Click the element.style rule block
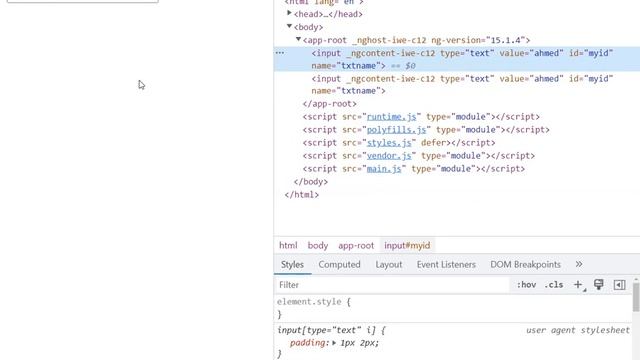This screenshot has height=360, width=640. [x=453, y=308]
